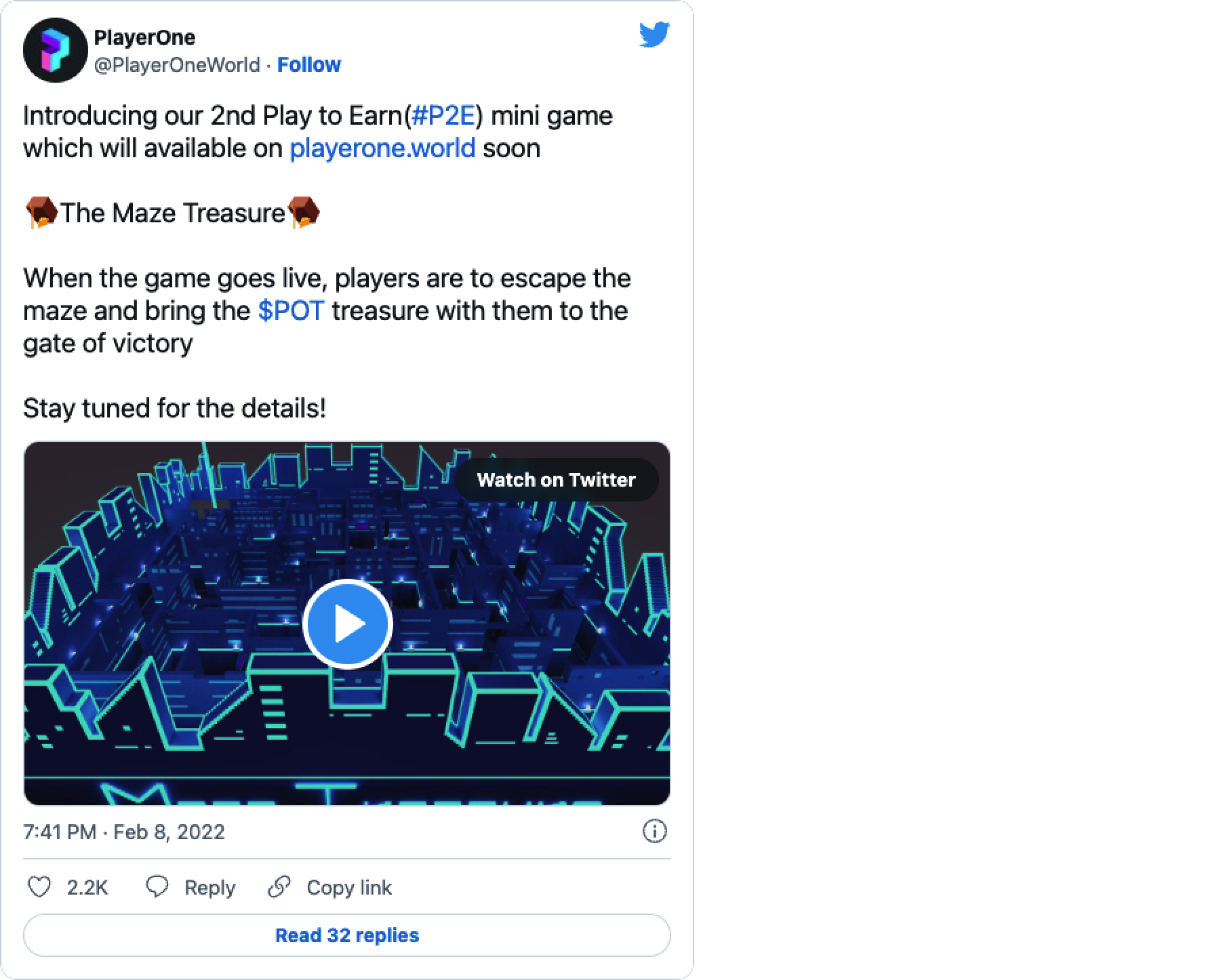Click the tweet timestamp Feb 8, 2022
1223x980 pixels.
(x=124, y=832)
